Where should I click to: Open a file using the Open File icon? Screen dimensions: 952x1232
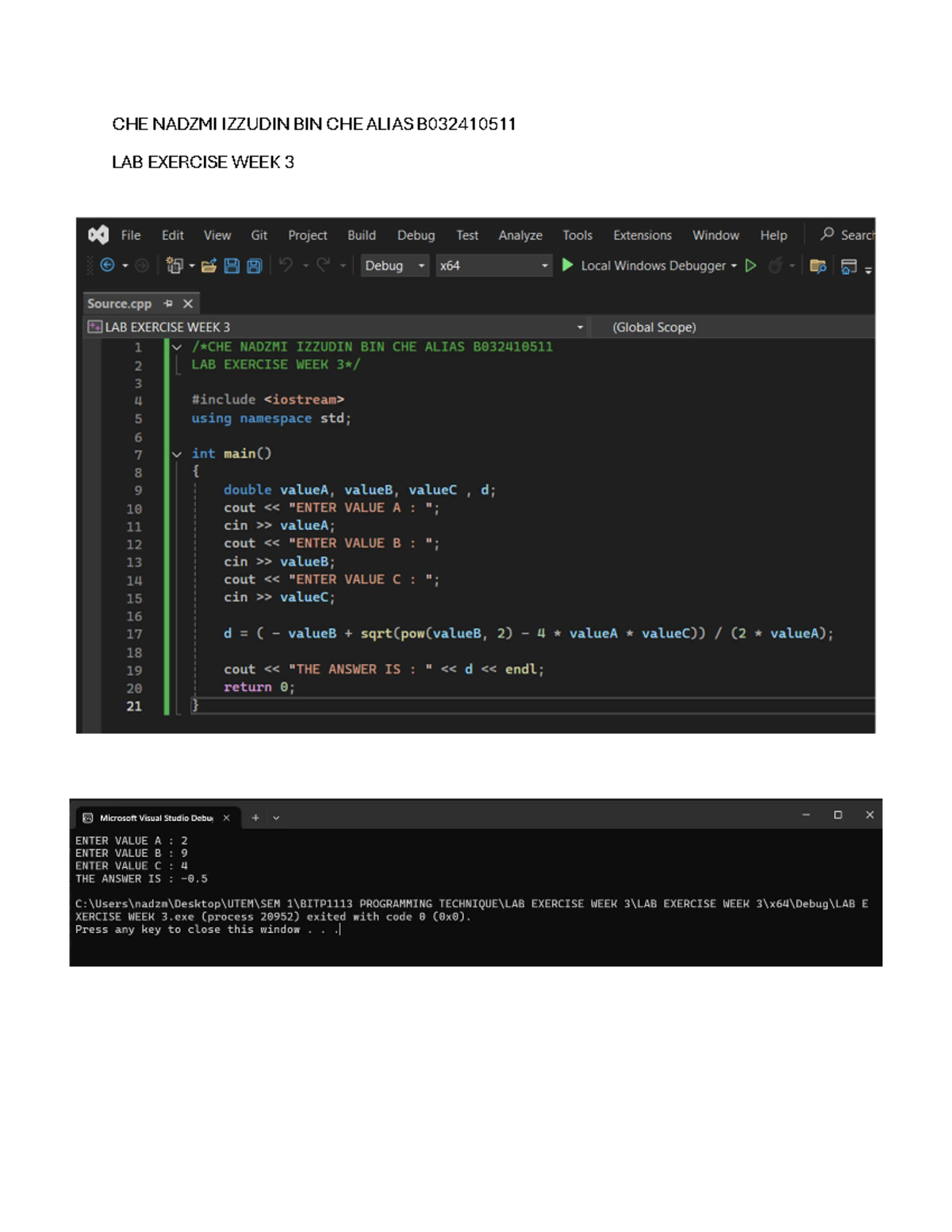pyautogui.click(x=209, y=265)
